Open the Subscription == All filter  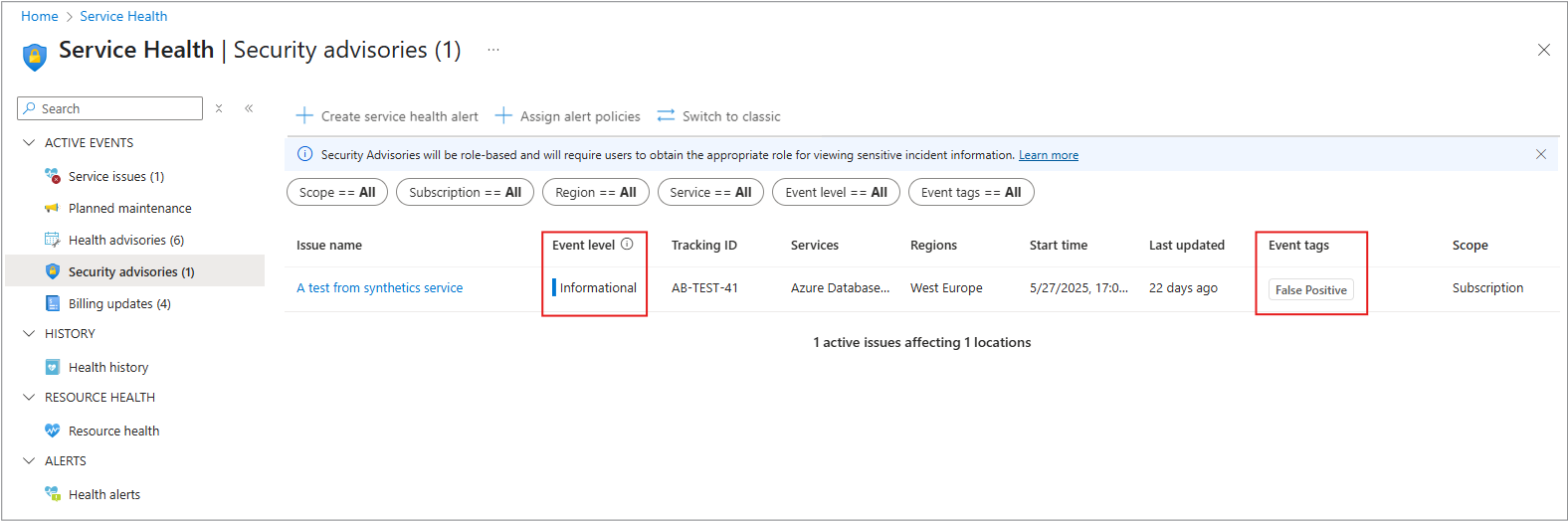pos(465,192)
